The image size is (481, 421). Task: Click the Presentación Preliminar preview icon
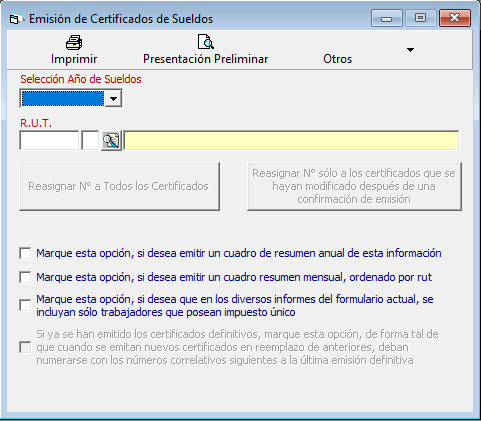tap(205, 42)
